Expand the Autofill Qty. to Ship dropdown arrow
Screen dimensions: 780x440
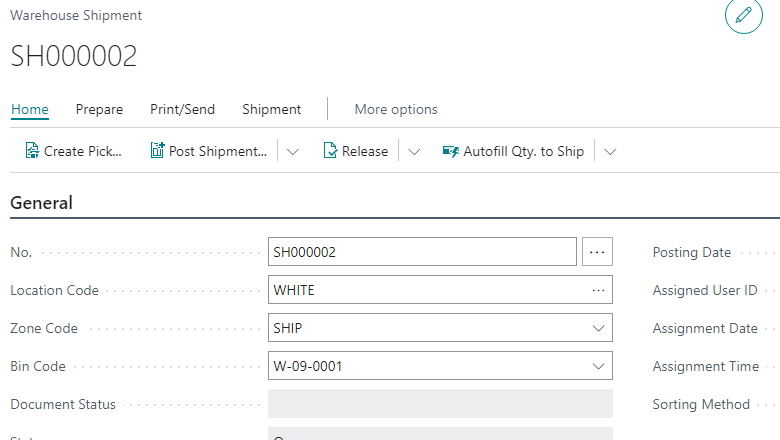point(610,152)
